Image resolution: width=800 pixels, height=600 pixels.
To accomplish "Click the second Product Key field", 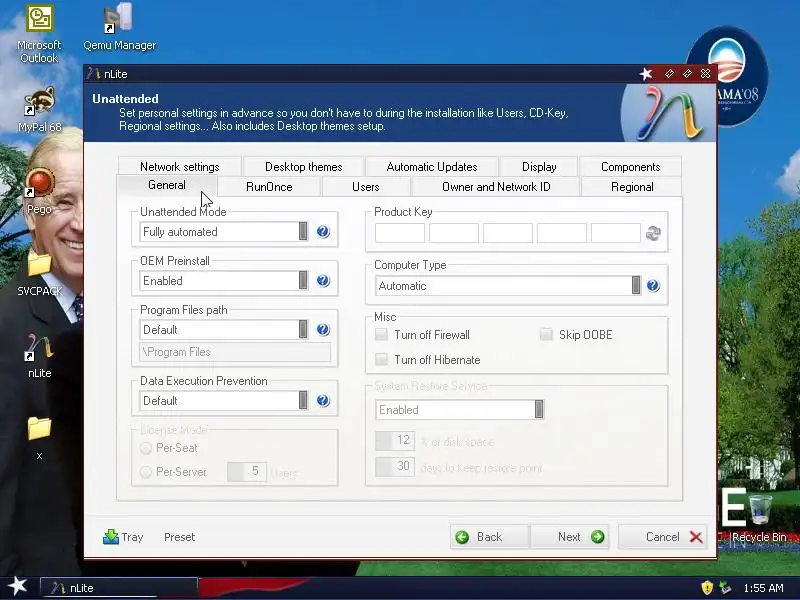I will tap(454, 233).
